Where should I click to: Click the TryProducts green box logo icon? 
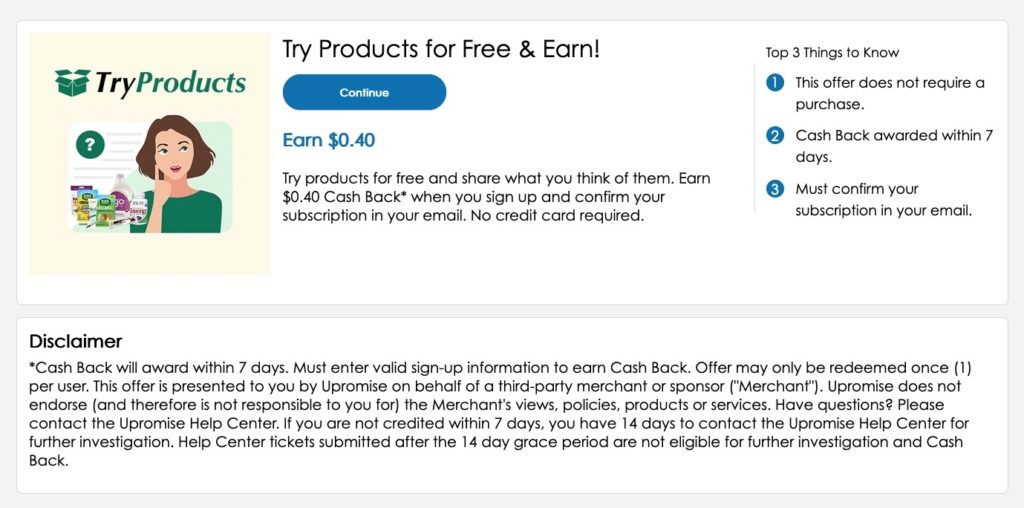(x=72, y=82)
